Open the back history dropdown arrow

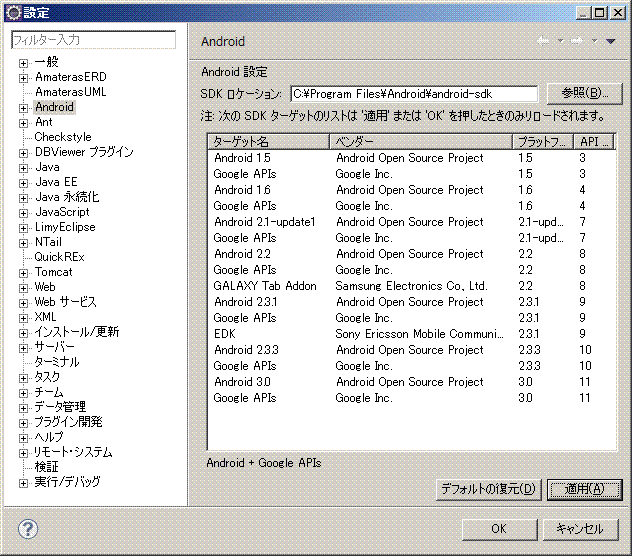[x=560, y=41]
